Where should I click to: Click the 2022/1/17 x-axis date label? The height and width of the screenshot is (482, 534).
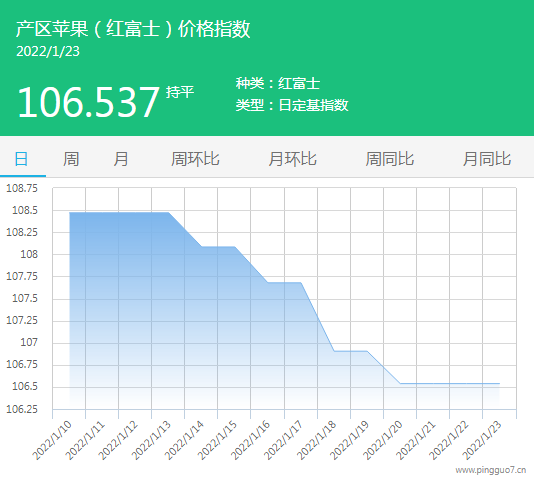click(x=283, y=440)
